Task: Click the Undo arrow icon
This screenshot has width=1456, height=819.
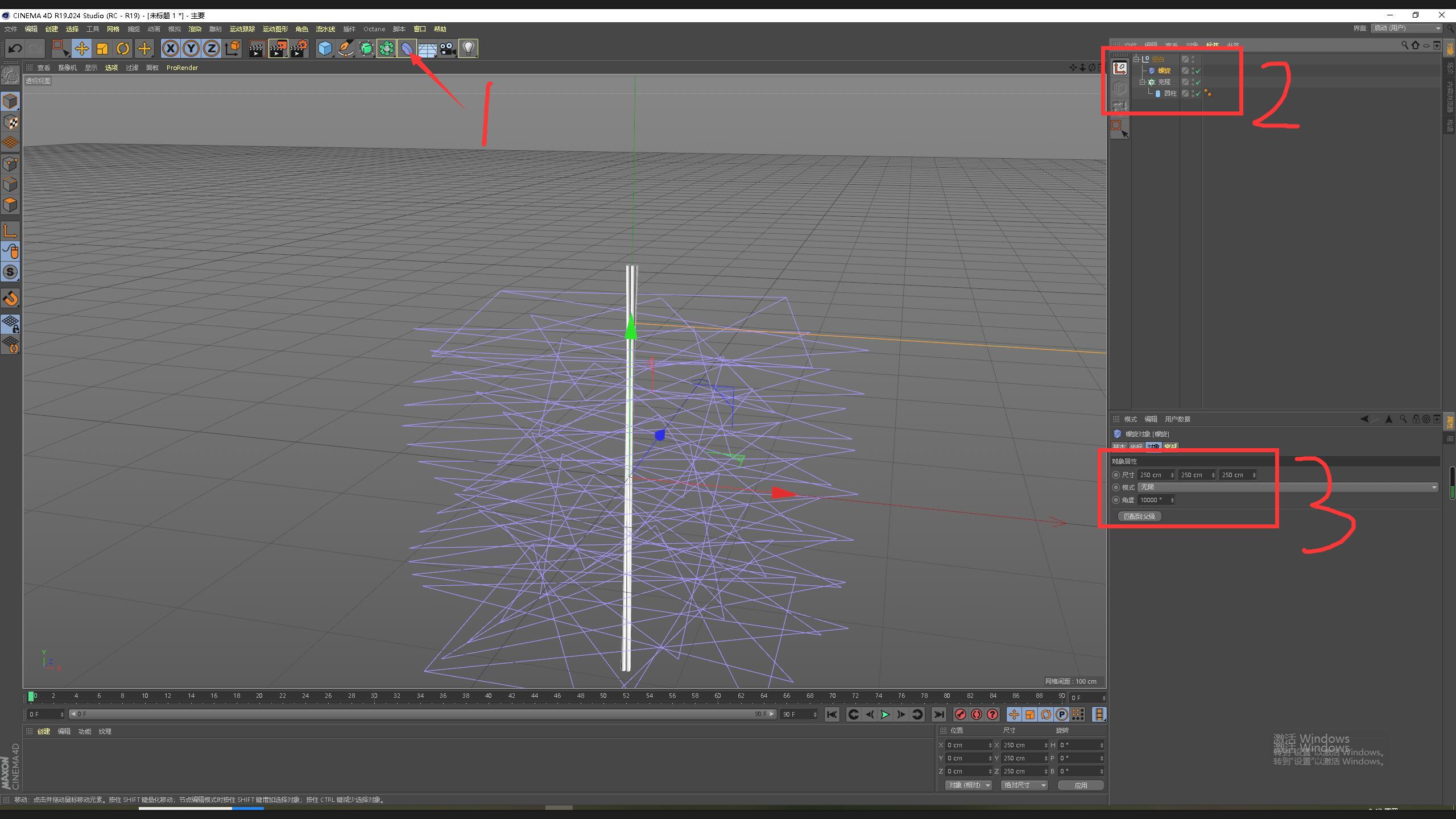Action: coord(15,49)
